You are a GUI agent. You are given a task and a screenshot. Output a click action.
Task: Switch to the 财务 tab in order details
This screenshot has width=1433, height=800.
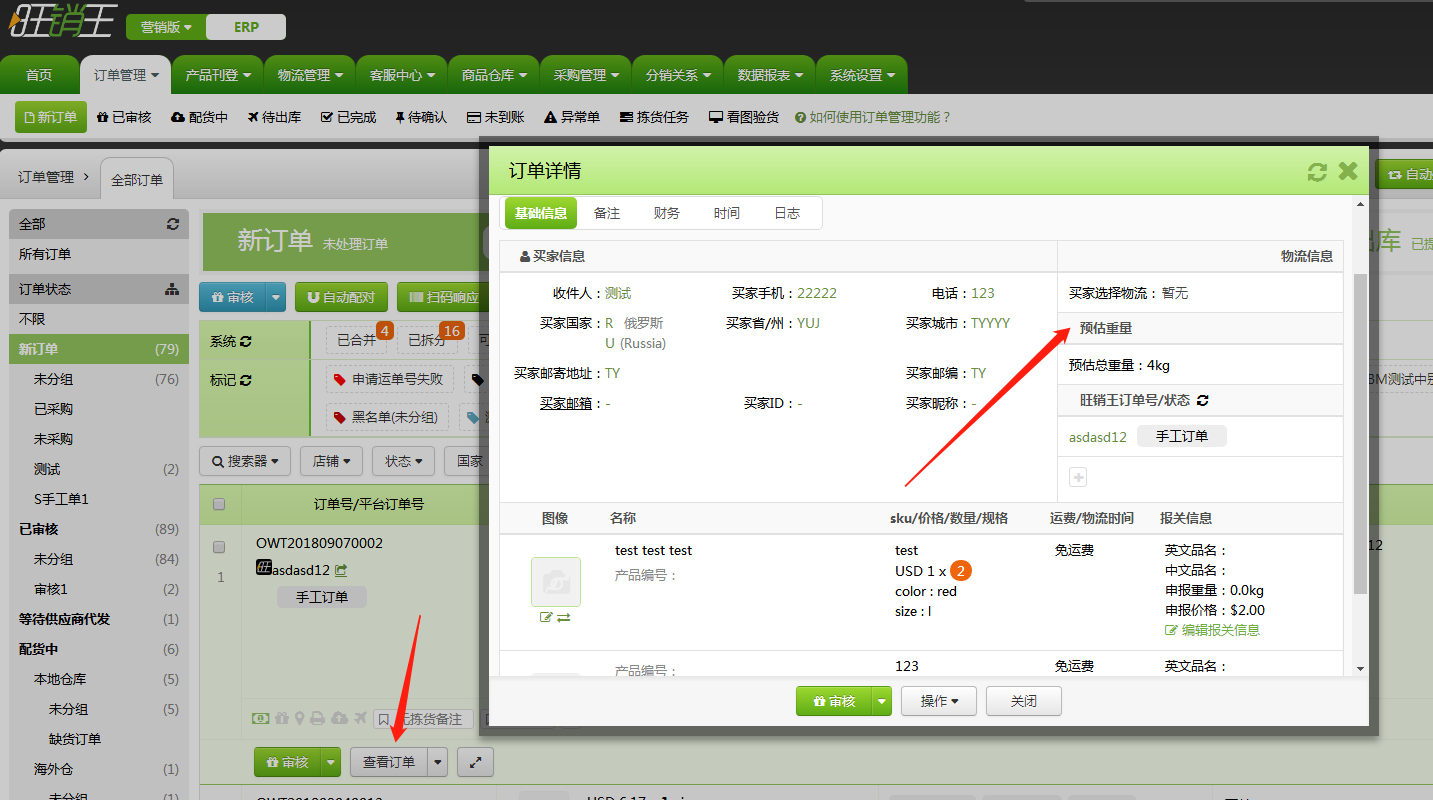pos(667,213)
